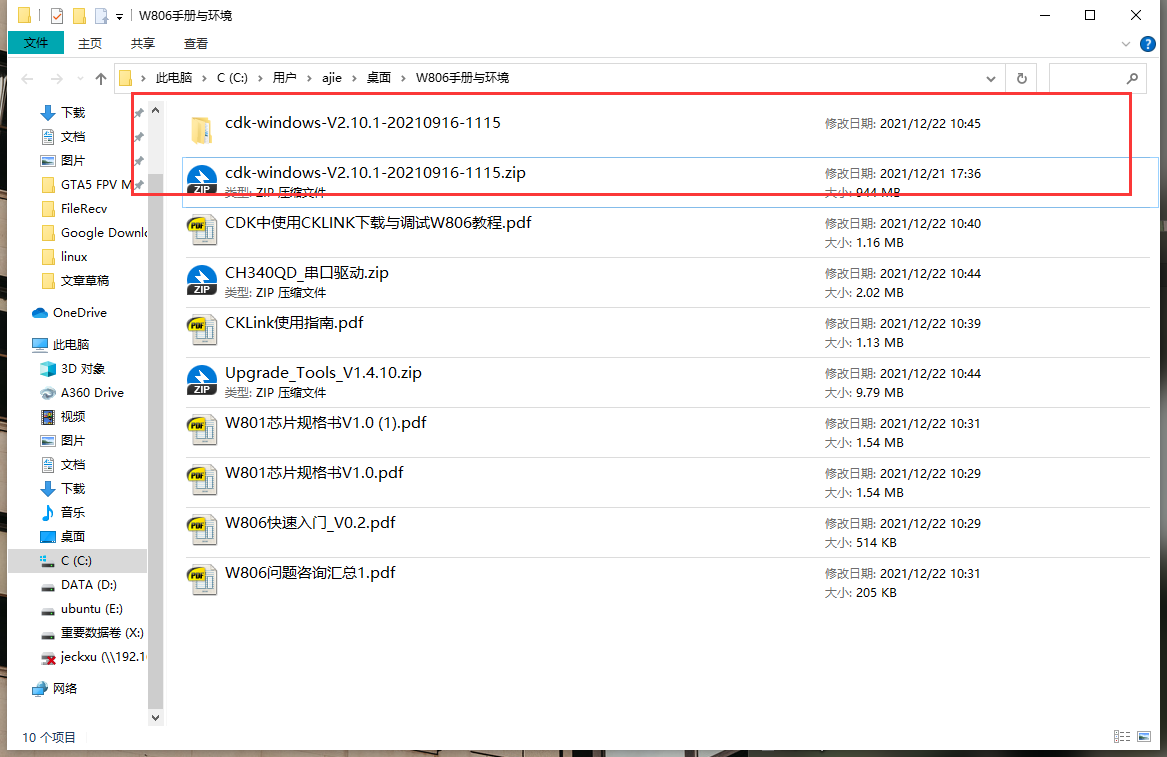Image resolution: width=1167 pixels, height=757 pixels.
Task: Select the highlighted cdk-windows zip file
Action: coord(375,172)
